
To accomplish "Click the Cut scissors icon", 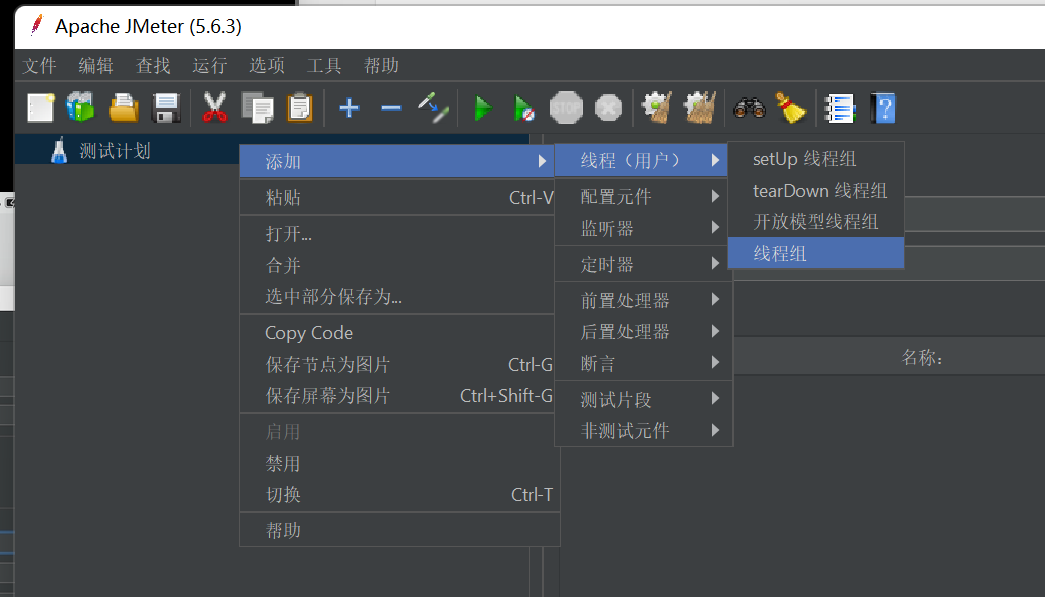I will (x=215, y=107).
